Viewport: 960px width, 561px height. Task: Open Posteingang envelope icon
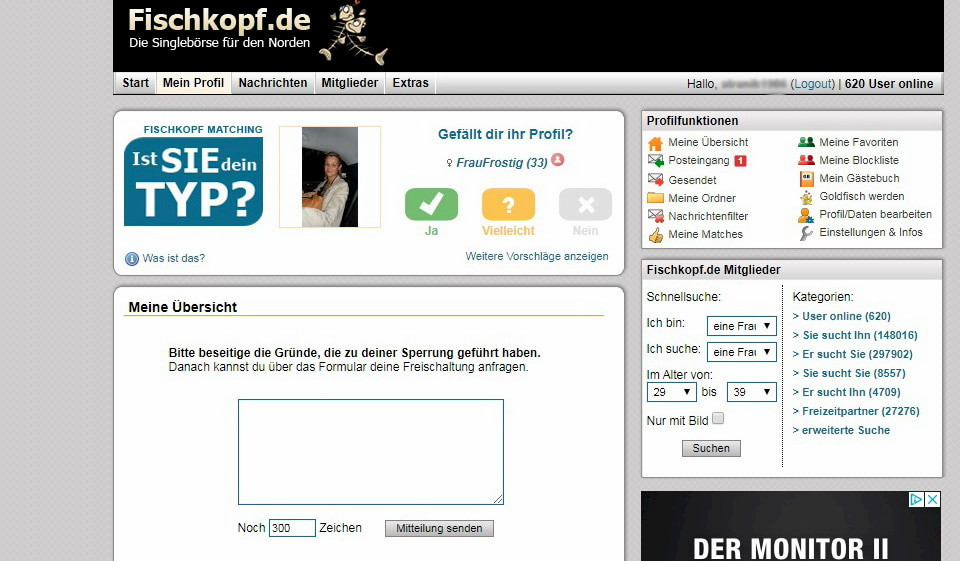tap(656, 161)
